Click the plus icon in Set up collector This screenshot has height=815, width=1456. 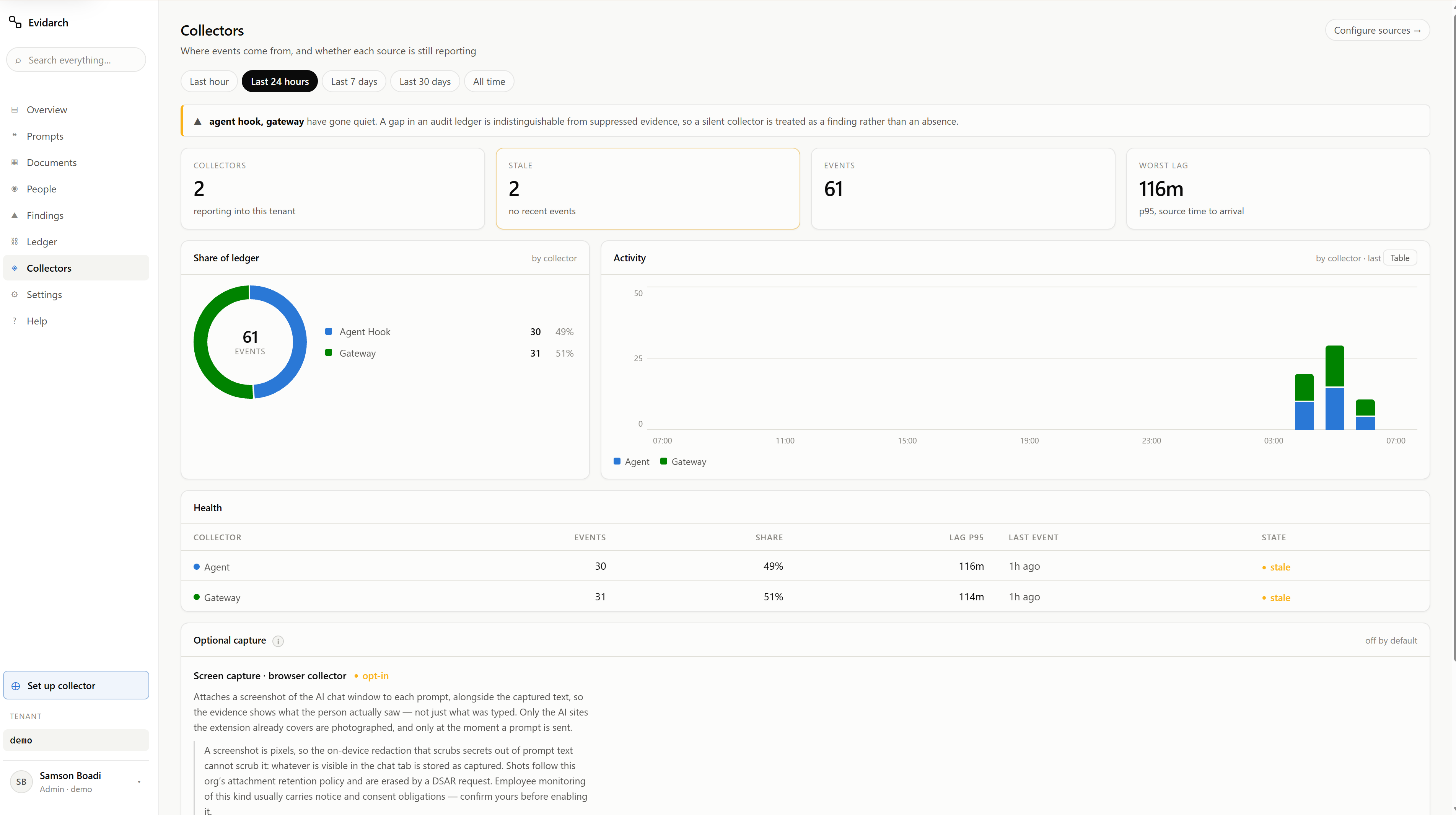tap(16, 686)
